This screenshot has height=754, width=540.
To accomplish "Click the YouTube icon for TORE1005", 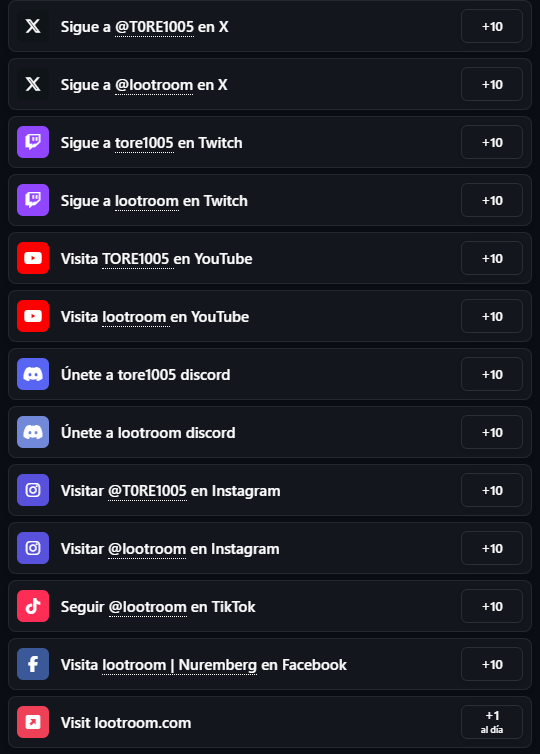I will [x=33, y=258].
